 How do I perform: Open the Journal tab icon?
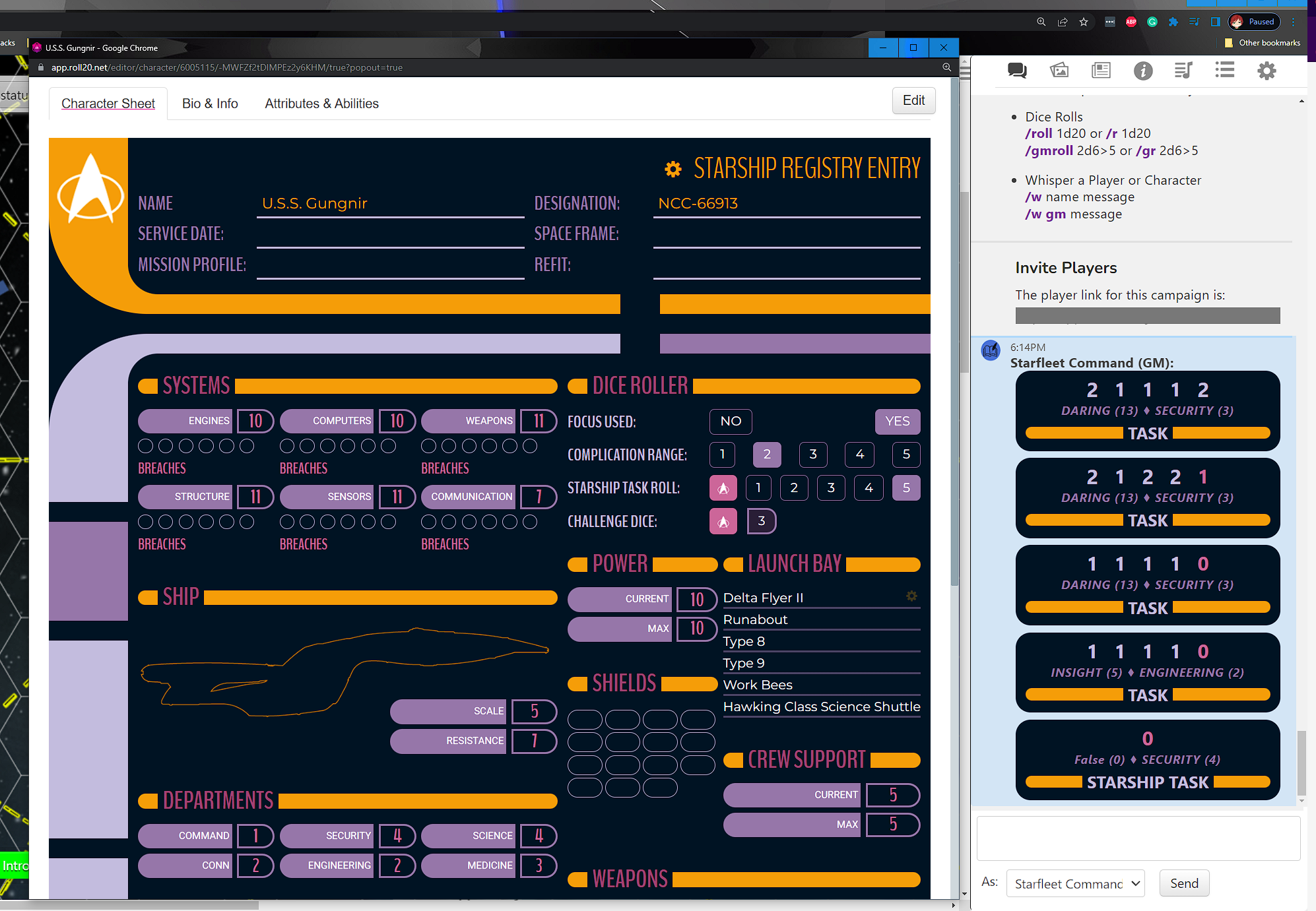point(1101,71)
